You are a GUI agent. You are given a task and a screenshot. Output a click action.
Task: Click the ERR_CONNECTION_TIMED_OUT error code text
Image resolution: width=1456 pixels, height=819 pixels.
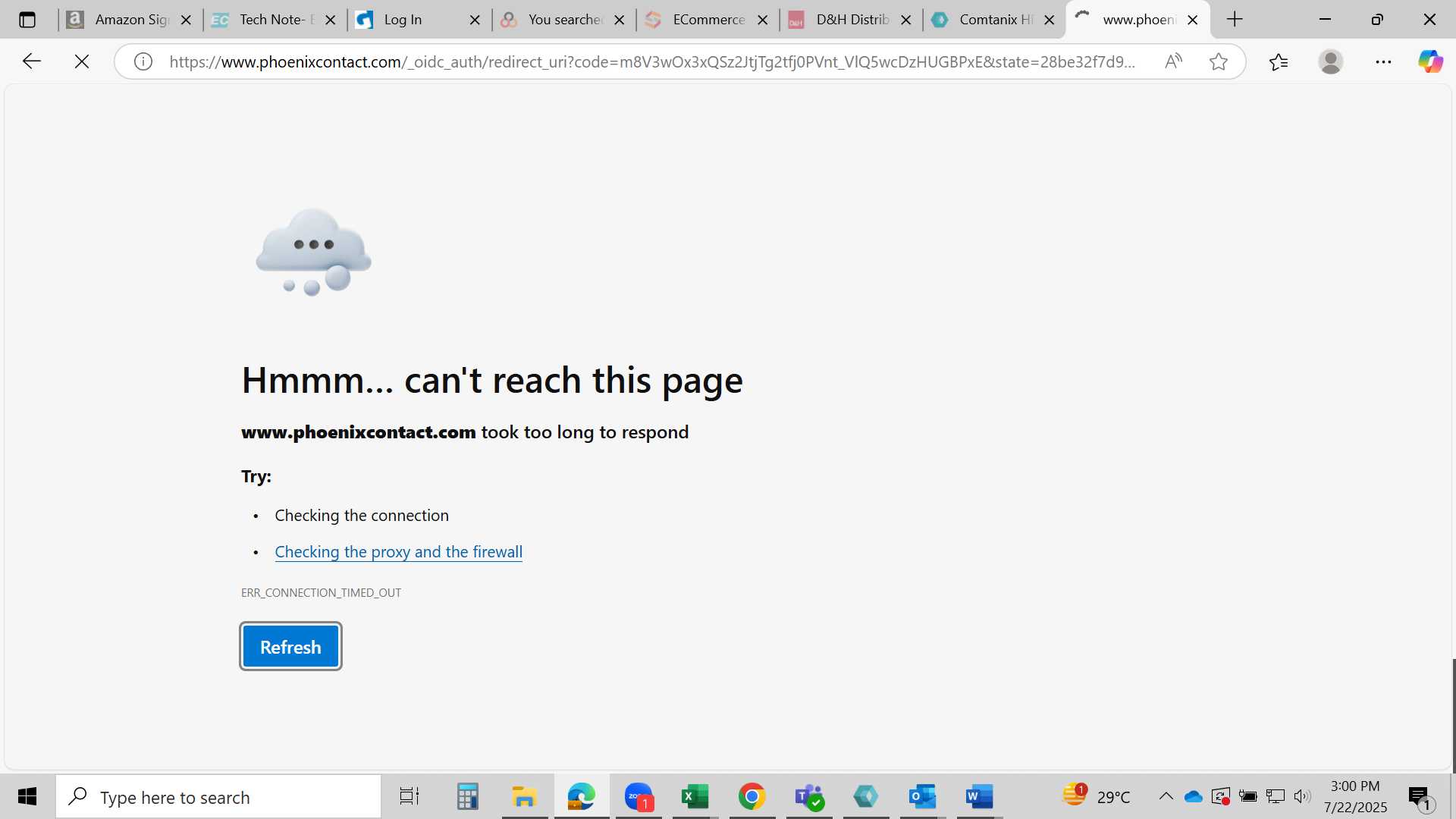[x=321, y=593]
